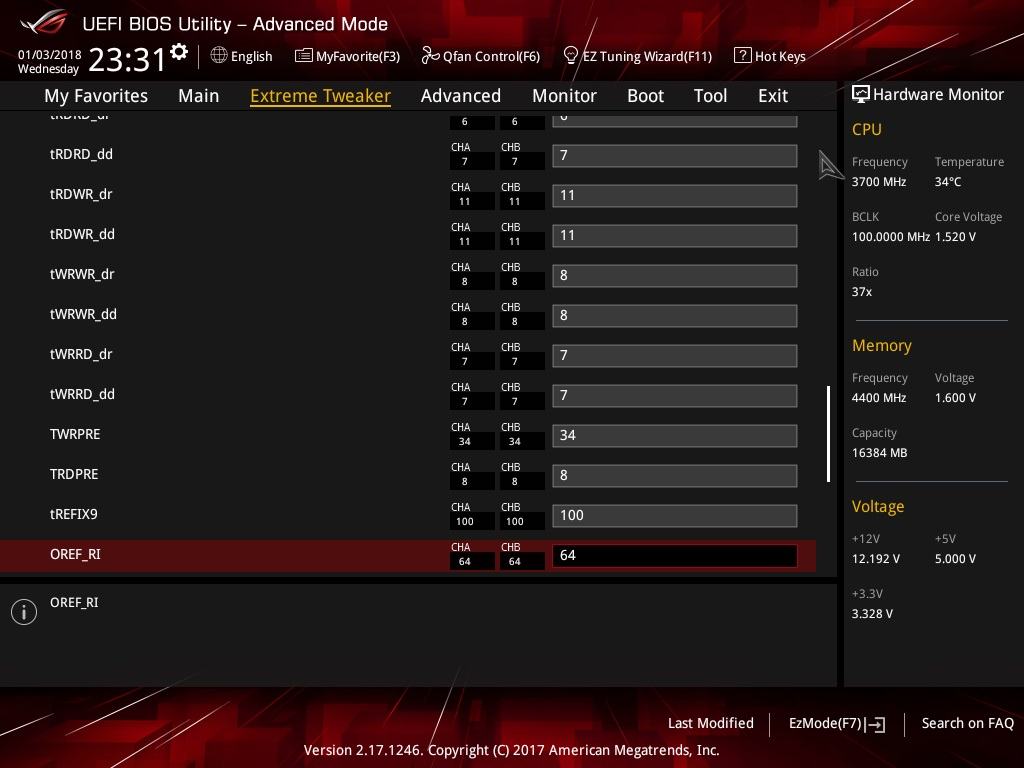Screen dimensions: 1024x768
Task: Click the EZ Tuning Wizard bulb icon
Action: tap(570, 55)
